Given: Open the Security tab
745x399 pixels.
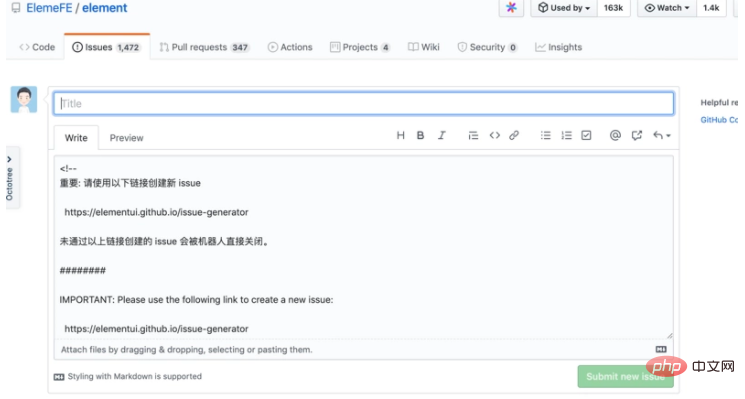Looking at the screenshot, I should 487,47.
